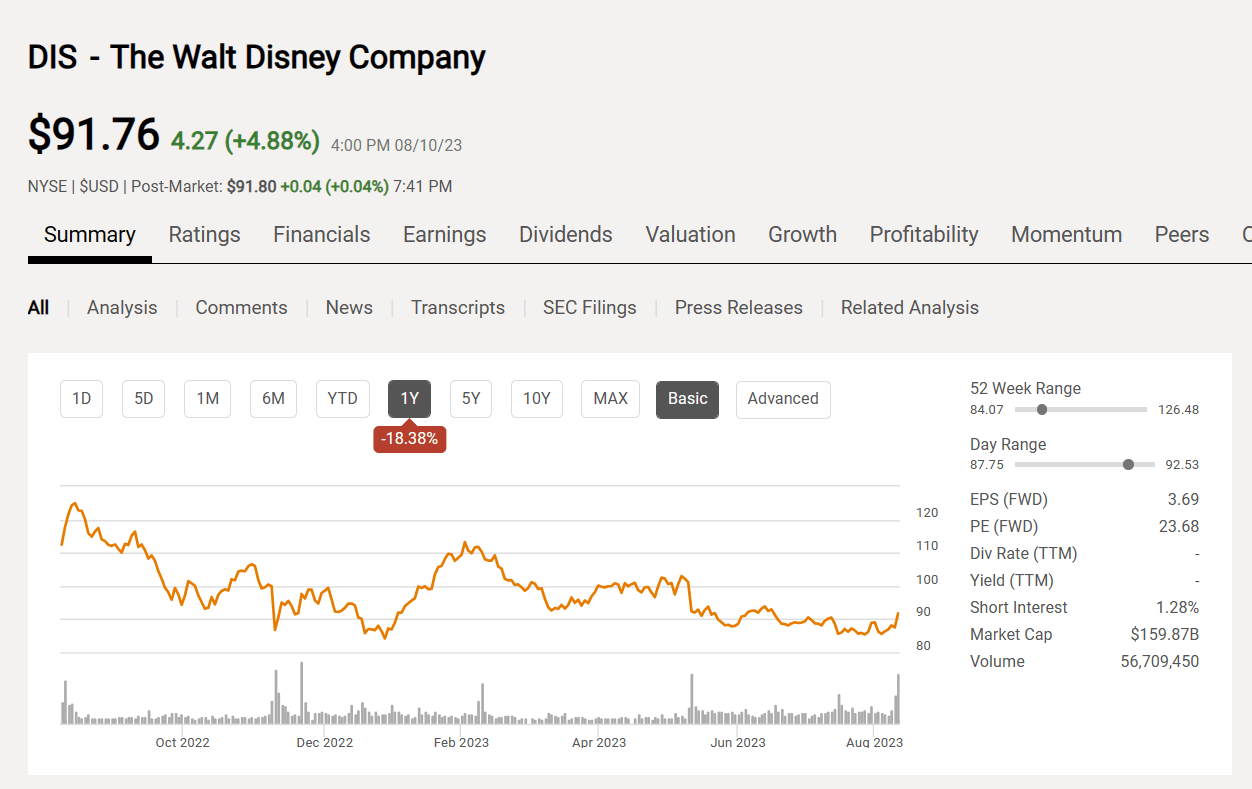This screenshot has height=789, width=1252.
Task: Click the 52 Week Range slider marker
Action: 1042,409
